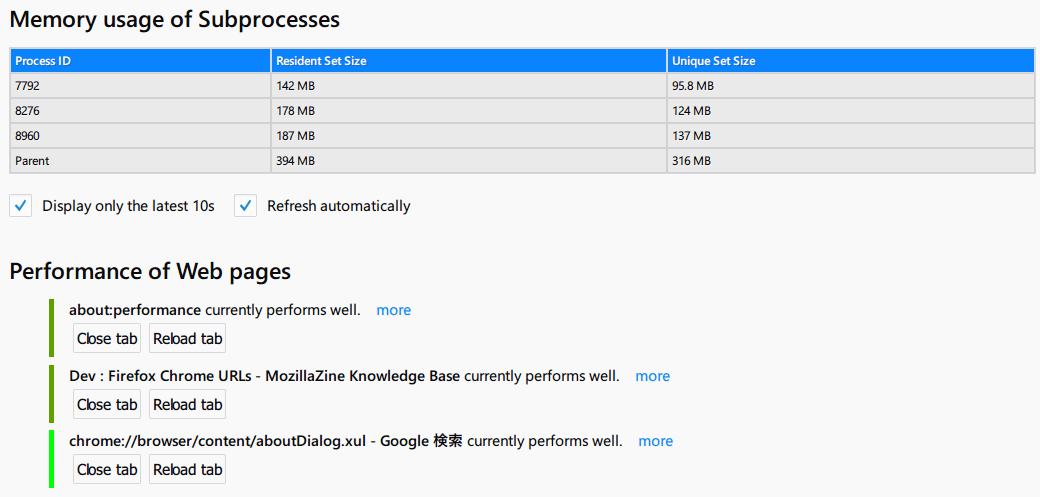Expand more details for about:performance
Viewport: 1040px width, 497px height.
point(393,310)
